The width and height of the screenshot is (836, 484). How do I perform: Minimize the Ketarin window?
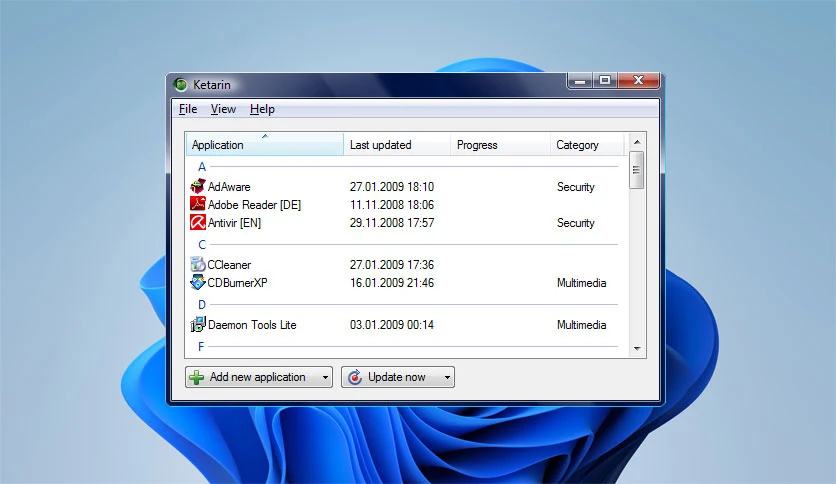click(x=580, y=81)
